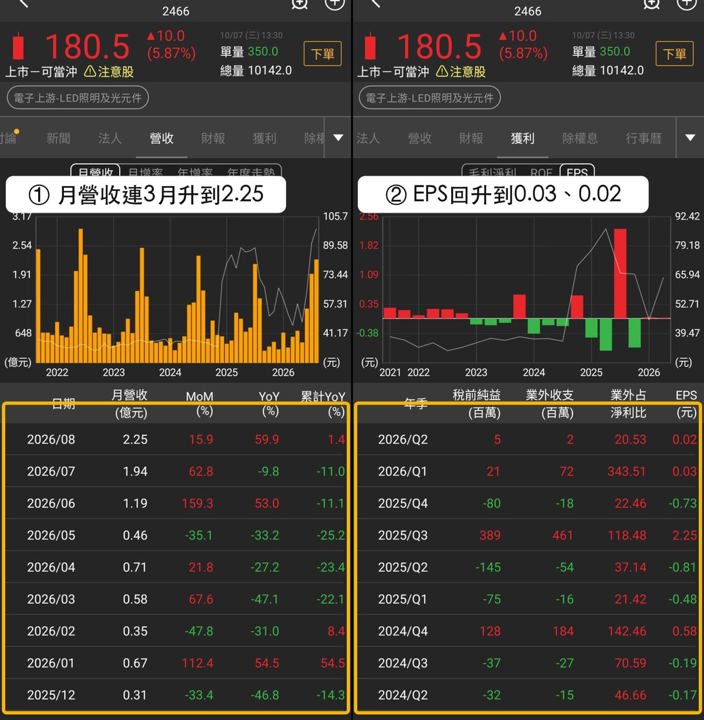704x720 pixels.
Task: Select 月營收 chart toggle
Action: [96, 171]
